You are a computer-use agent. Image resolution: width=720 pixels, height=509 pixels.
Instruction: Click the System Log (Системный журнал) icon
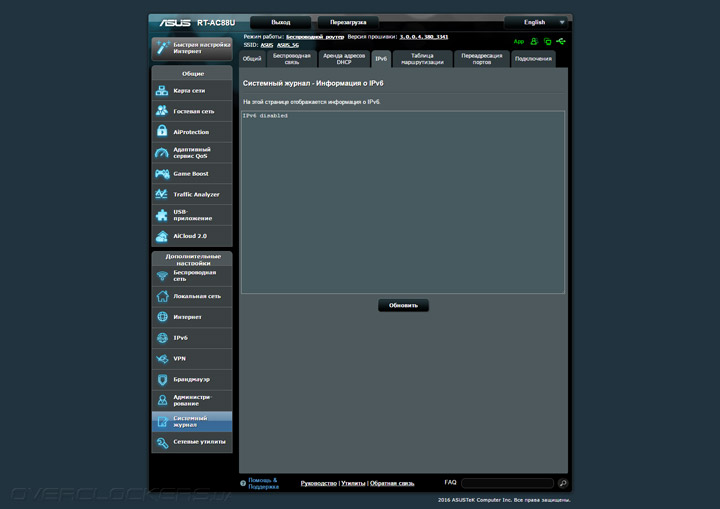pos(162,421)
